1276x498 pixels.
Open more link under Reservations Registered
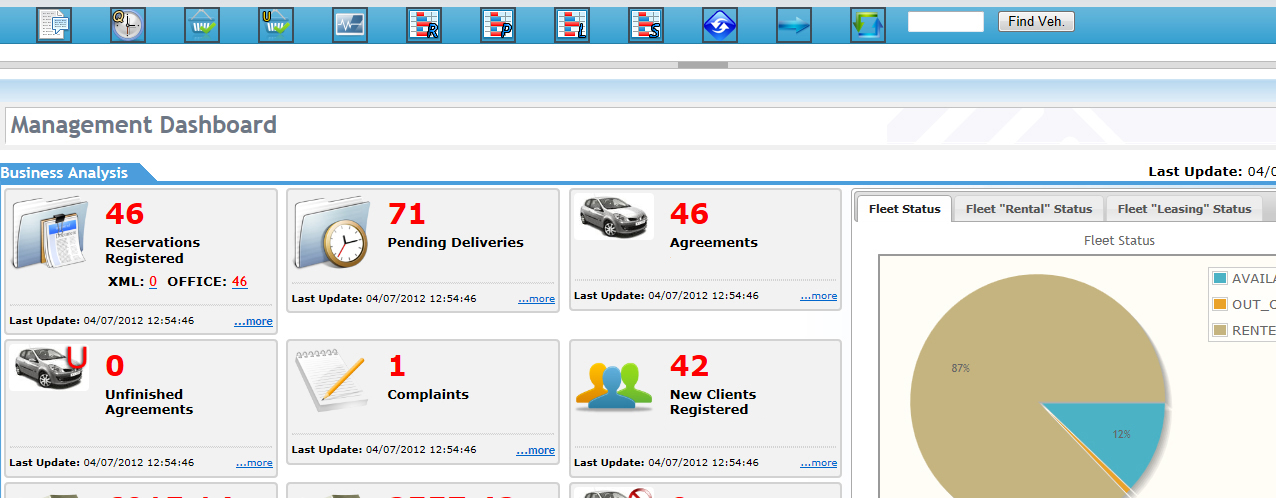tap(253, 322)
